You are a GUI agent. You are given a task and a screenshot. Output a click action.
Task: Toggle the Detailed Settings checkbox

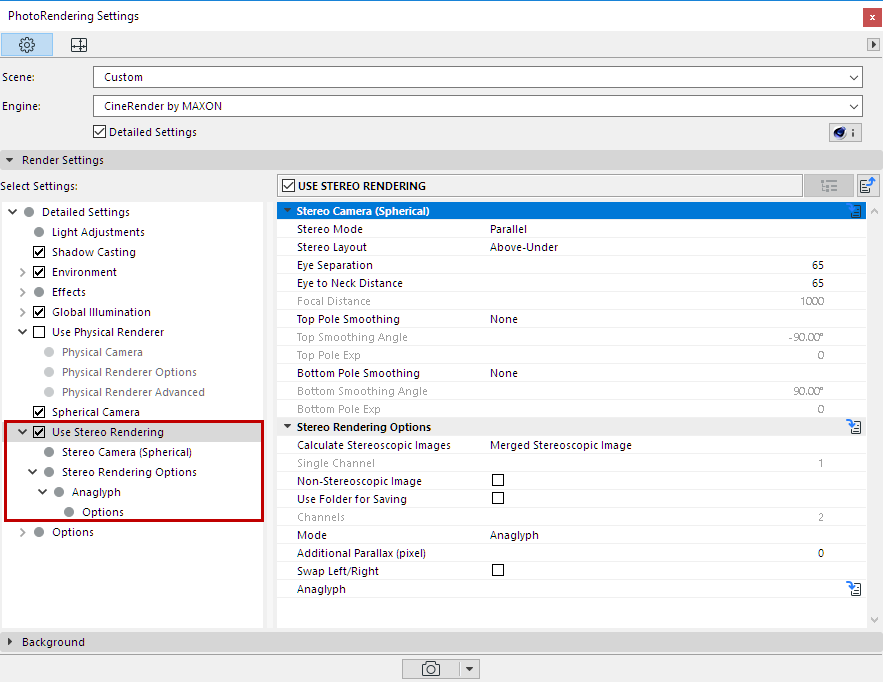(x=100, y=132)
